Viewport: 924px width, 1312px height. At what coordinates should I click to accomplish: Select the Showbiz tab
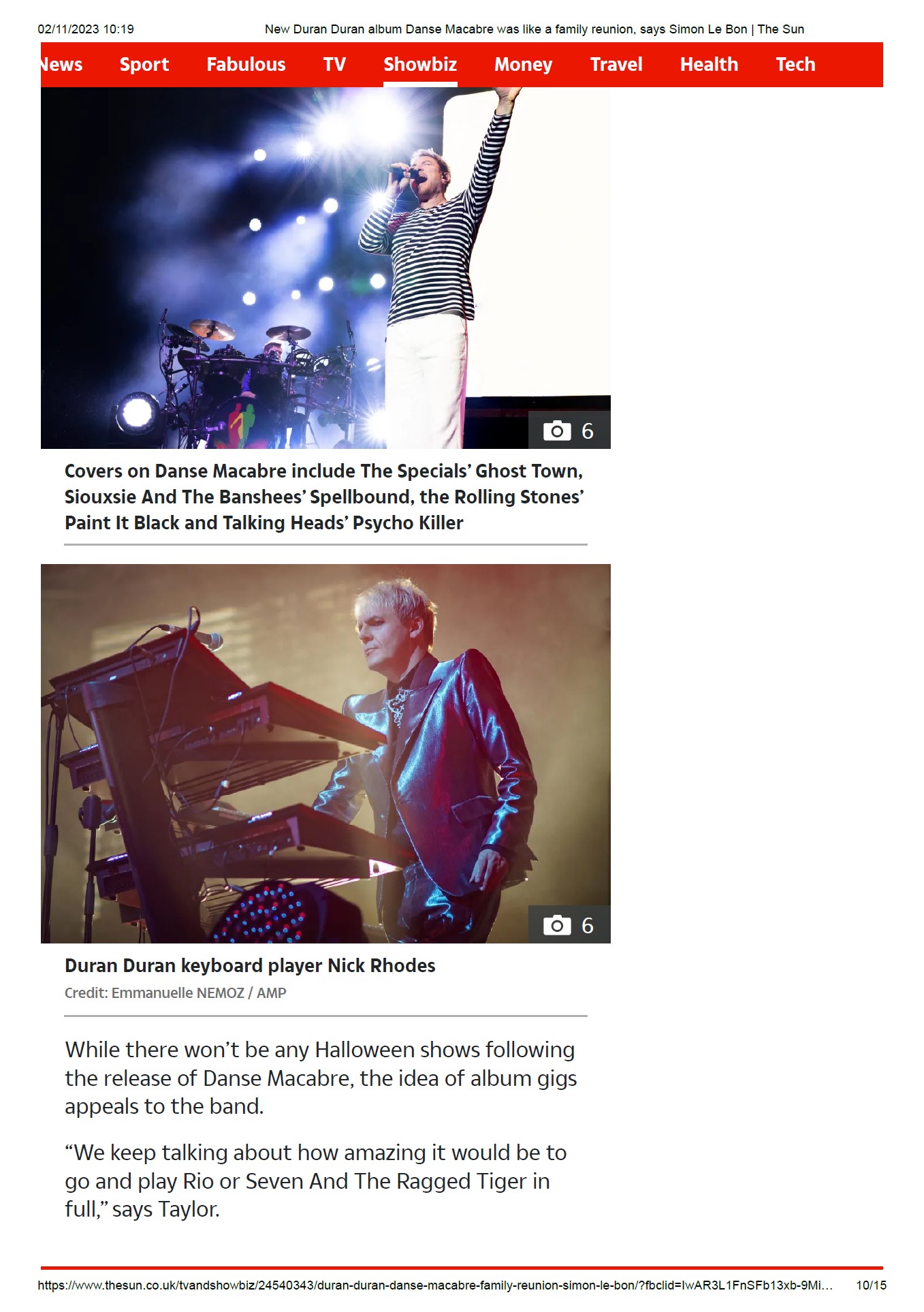tap(420, 64)
